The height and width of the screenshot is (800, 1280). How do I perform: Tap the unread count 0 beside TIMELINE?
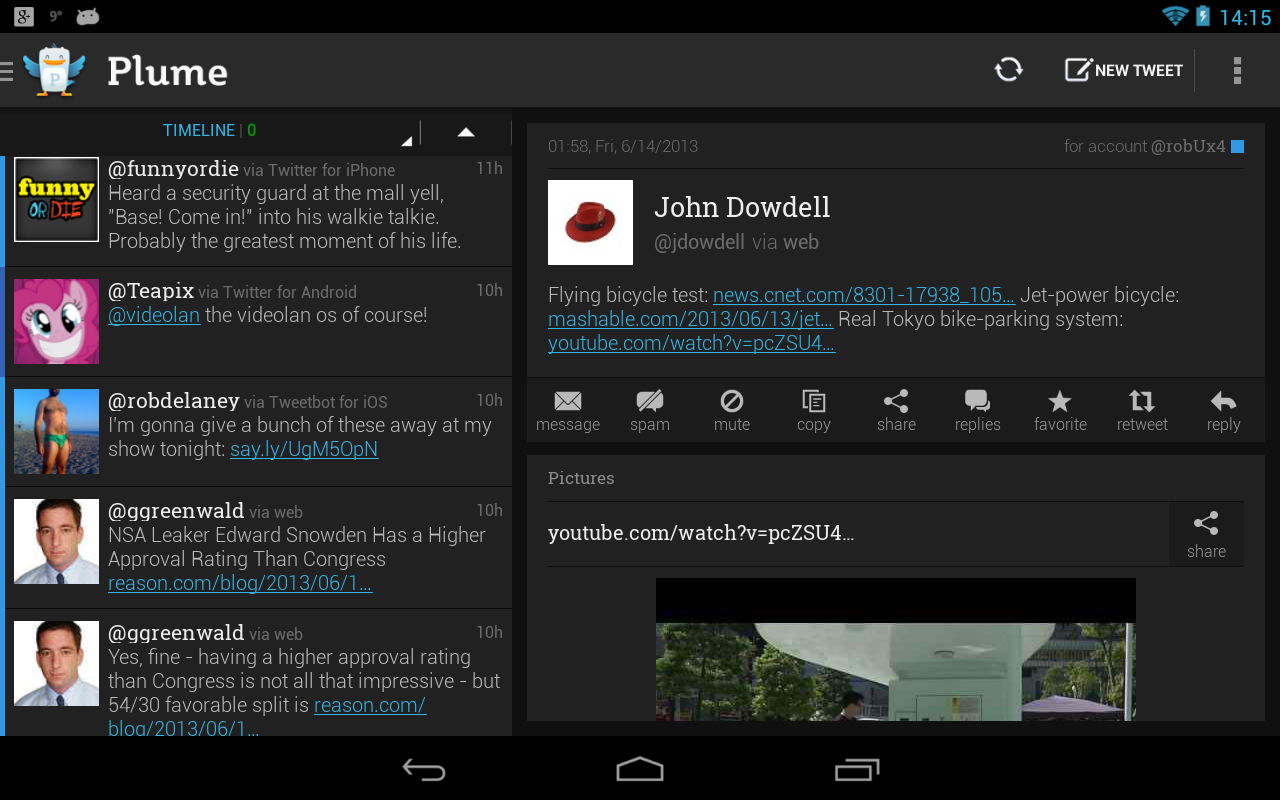tap(252, 131)
